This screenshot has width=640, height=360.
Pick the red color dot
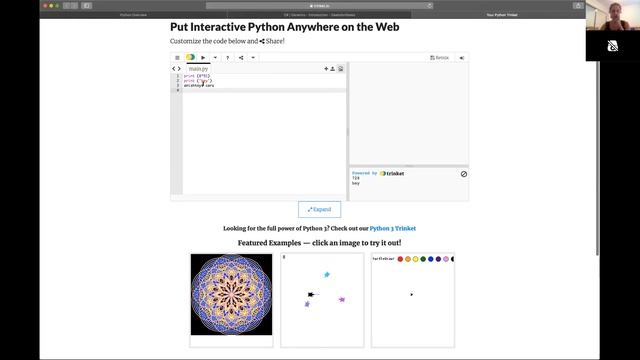pos(400,259)
